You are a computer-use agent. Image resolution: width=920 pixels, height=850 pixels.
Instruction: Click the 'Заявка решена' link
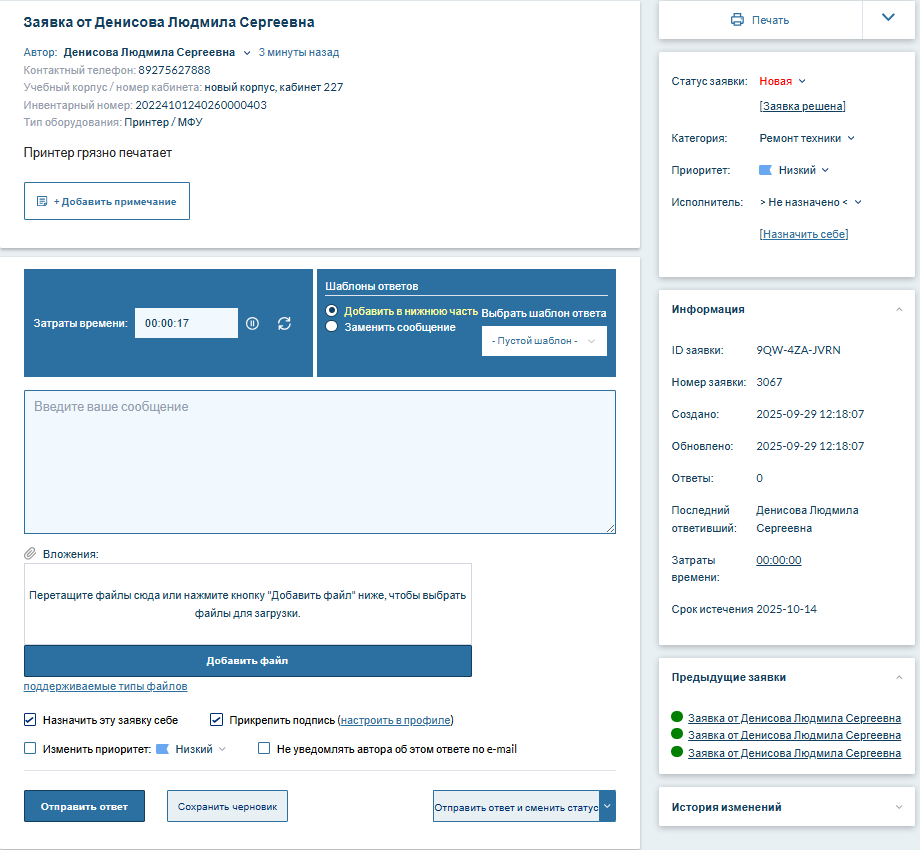pos(802,106)
